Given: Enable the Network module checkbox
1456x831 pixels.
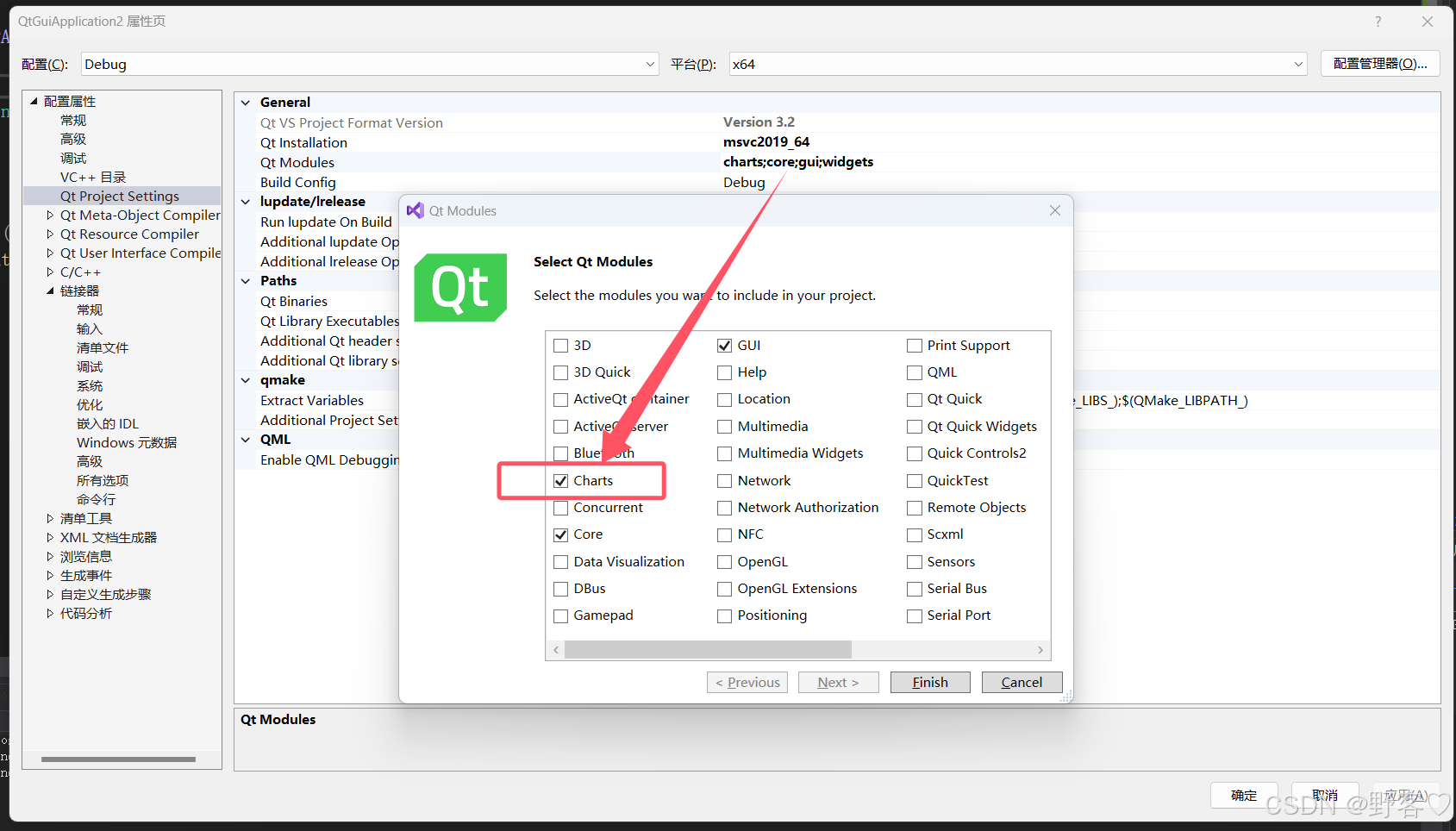Looking at the screenshot, I should [725, 480].
